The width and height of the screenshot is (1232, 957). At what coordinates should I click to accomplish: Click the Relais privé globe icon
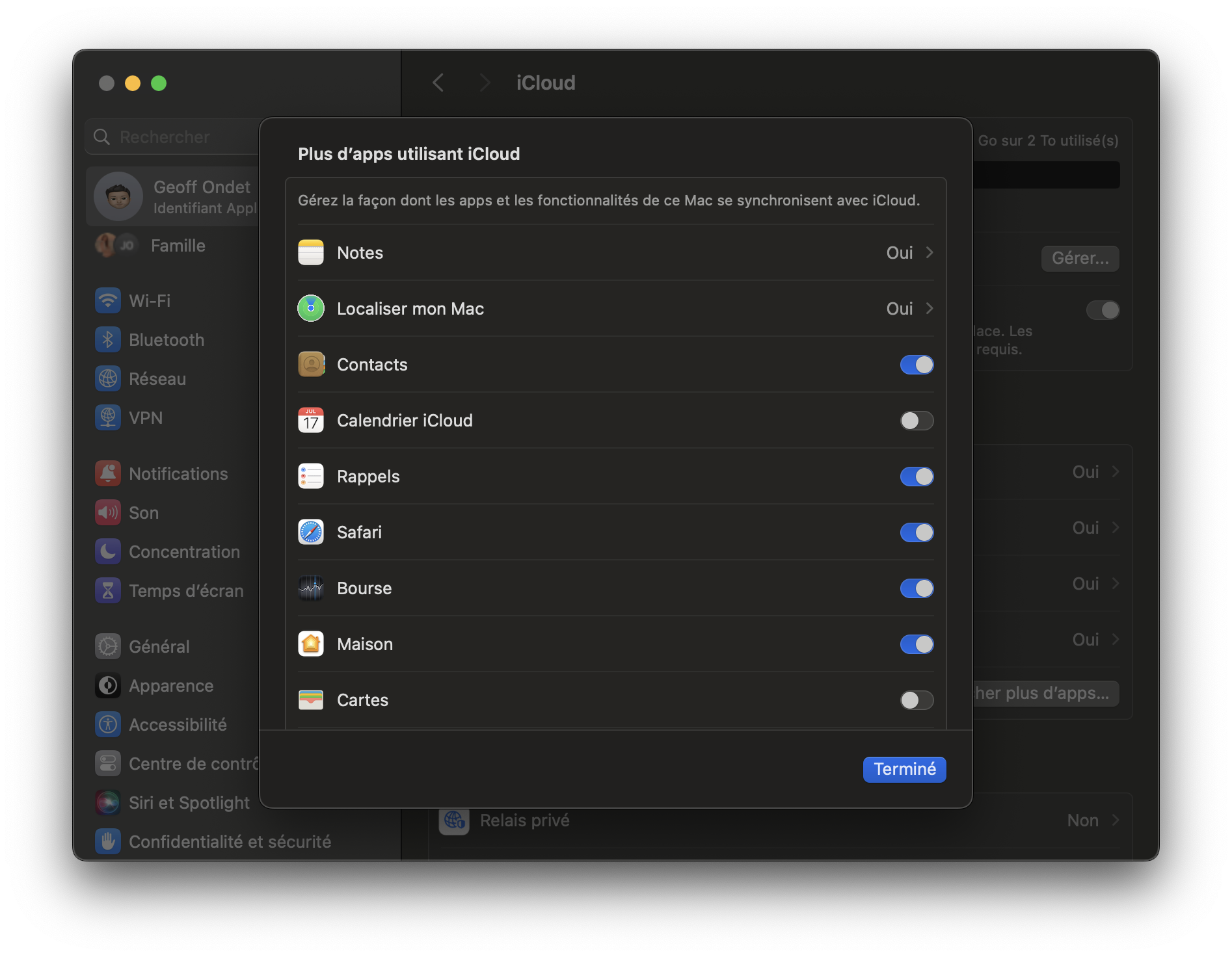tap(454, 820)
